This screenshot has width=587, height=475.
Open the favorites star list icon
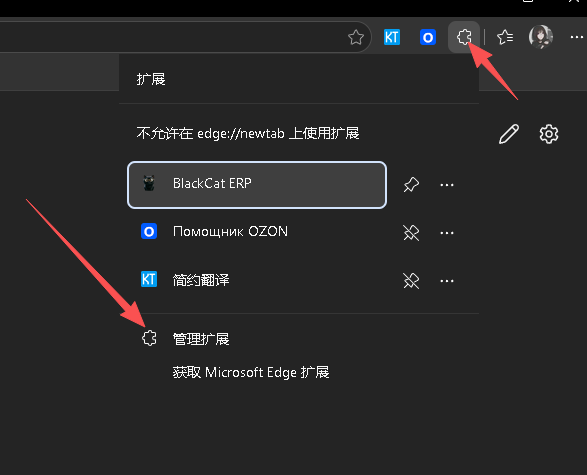point(505,37)
